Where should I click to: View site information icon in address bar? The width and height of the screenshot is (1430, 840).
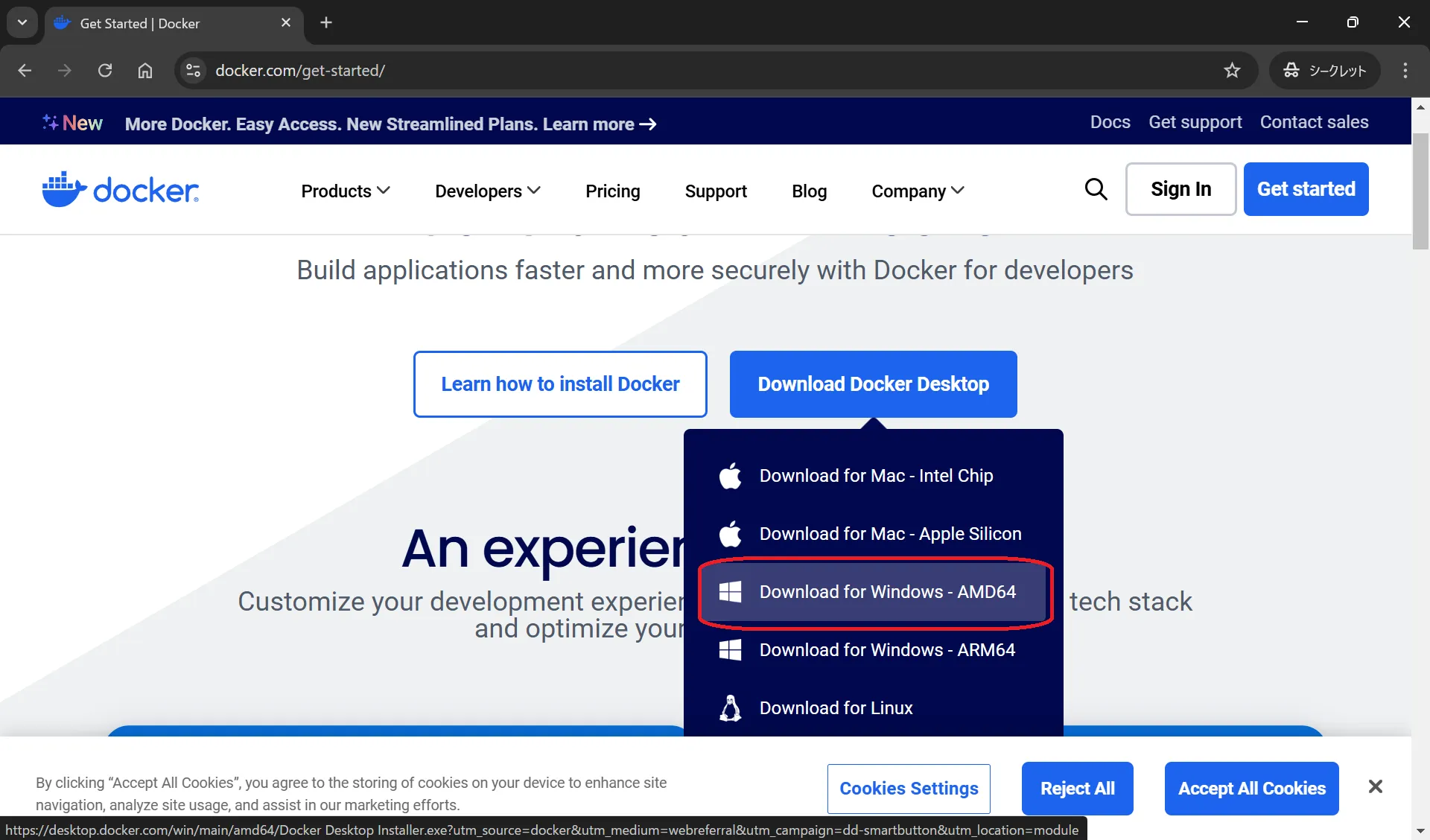pyautogui.click(x=193, y=71)
